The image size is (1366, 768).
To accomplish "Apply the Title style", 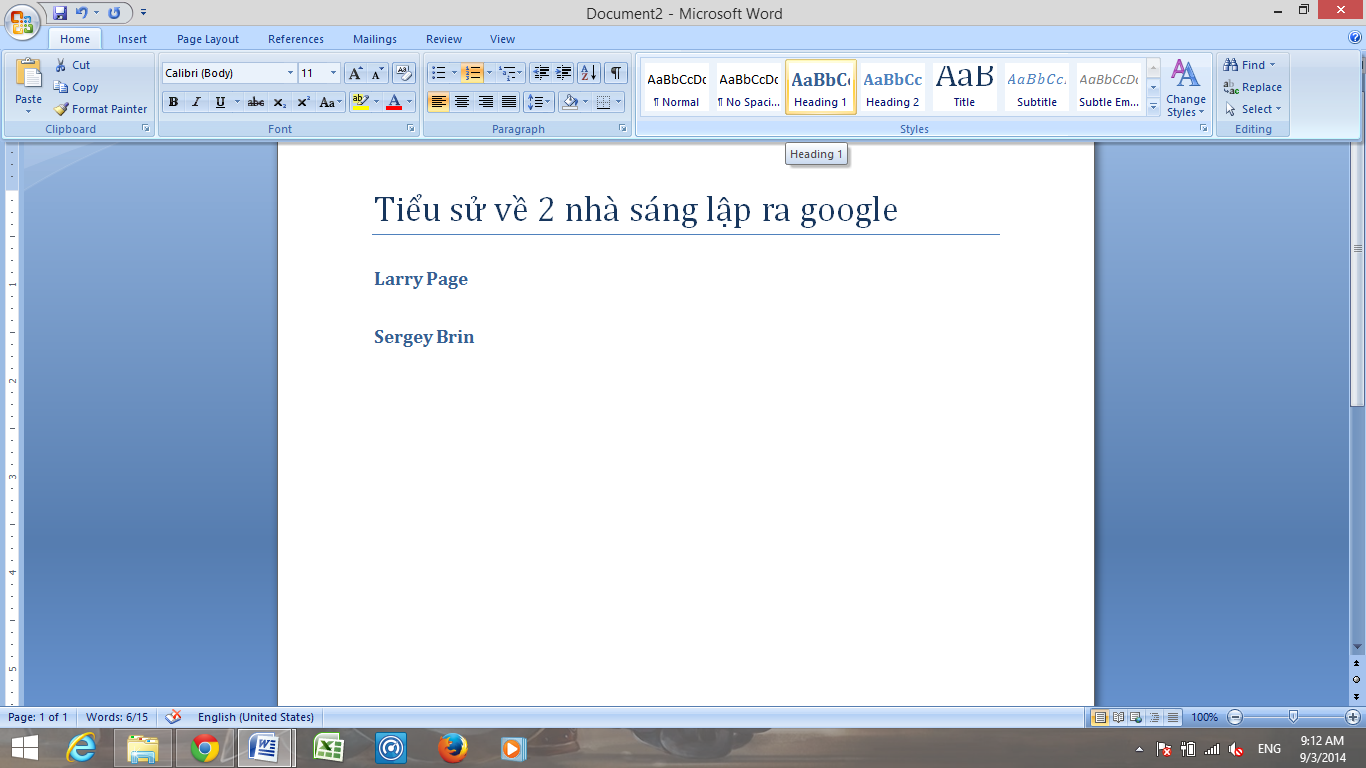I will pyautogui.click(x=964, y=87).
